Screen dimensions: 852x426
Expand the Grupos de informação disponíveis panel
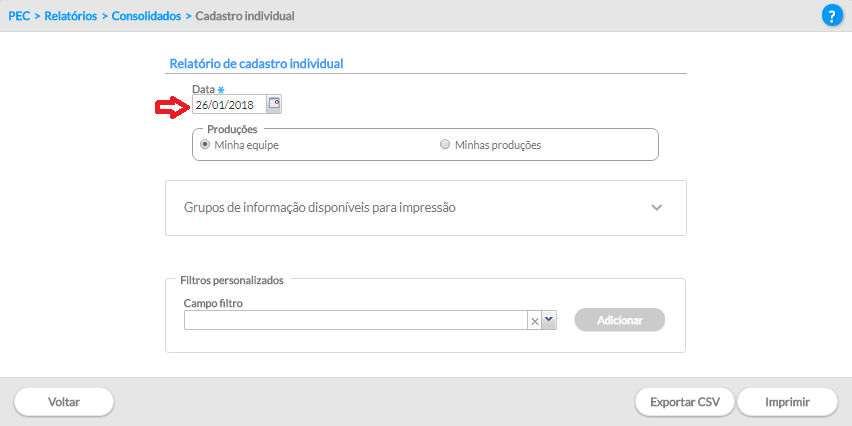point(426,208)
